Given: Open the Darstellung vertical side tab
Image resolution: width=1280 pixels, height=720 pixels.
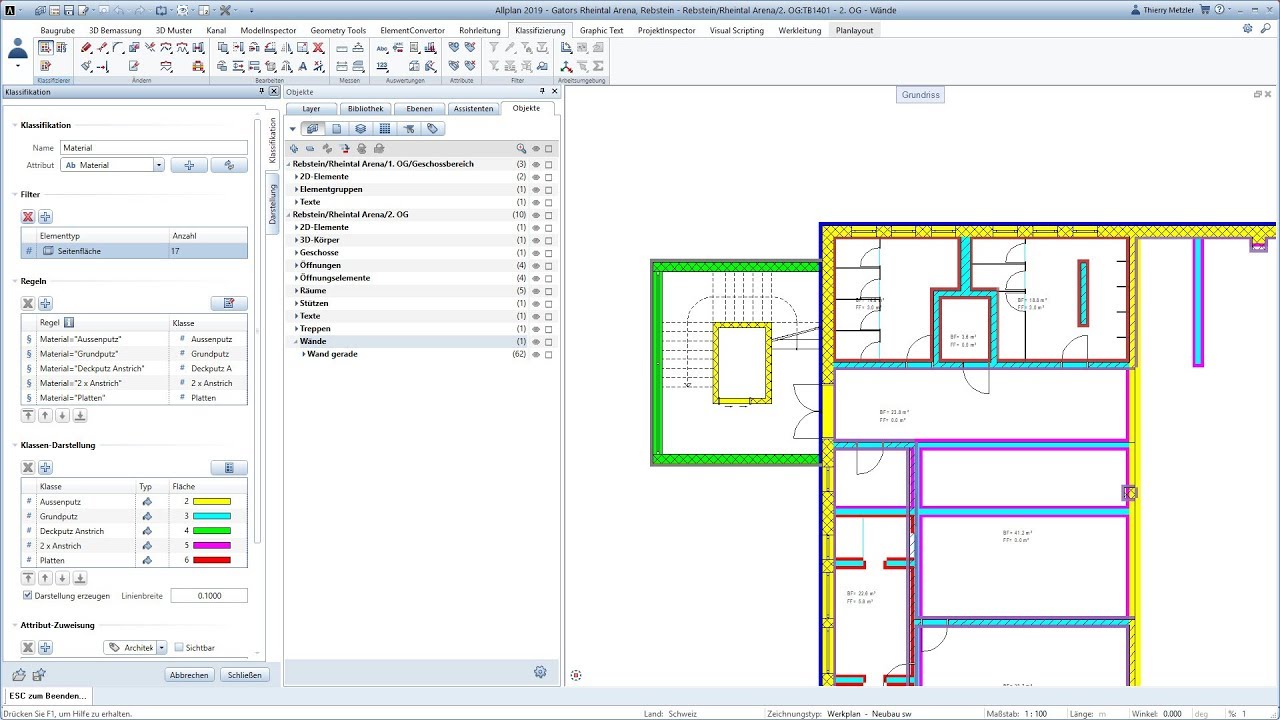Looking at the screenshot, I should 271,204.
